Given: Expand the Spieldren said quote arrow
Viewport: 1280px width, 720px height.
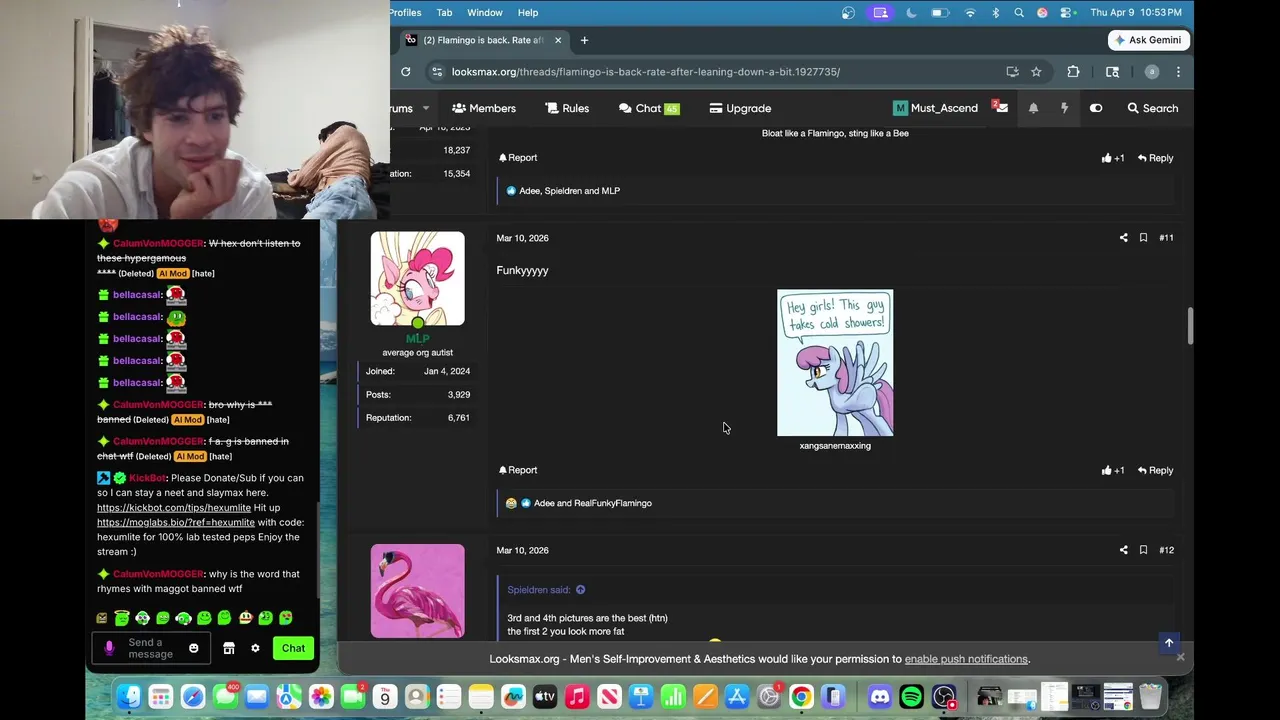Looking at the screenshot, I should 580,590.
